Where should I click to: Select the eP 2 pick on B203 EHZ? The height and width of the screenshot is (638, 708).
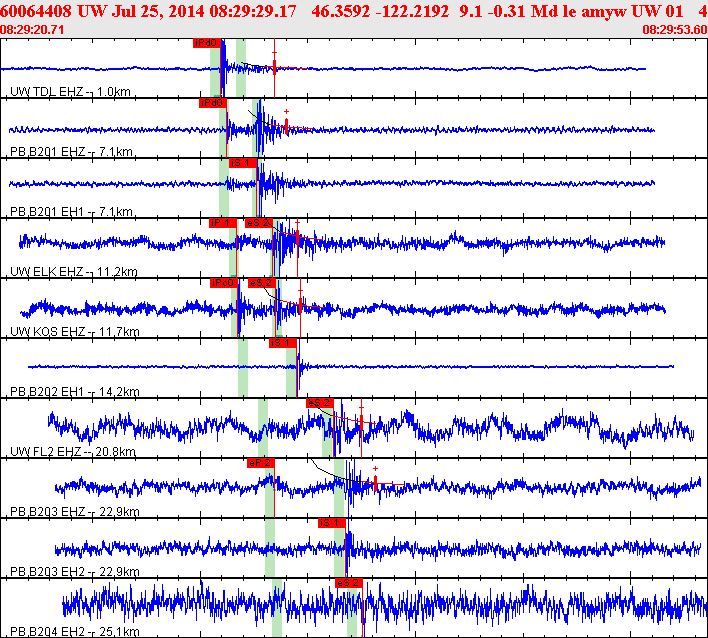click(261, 463)
